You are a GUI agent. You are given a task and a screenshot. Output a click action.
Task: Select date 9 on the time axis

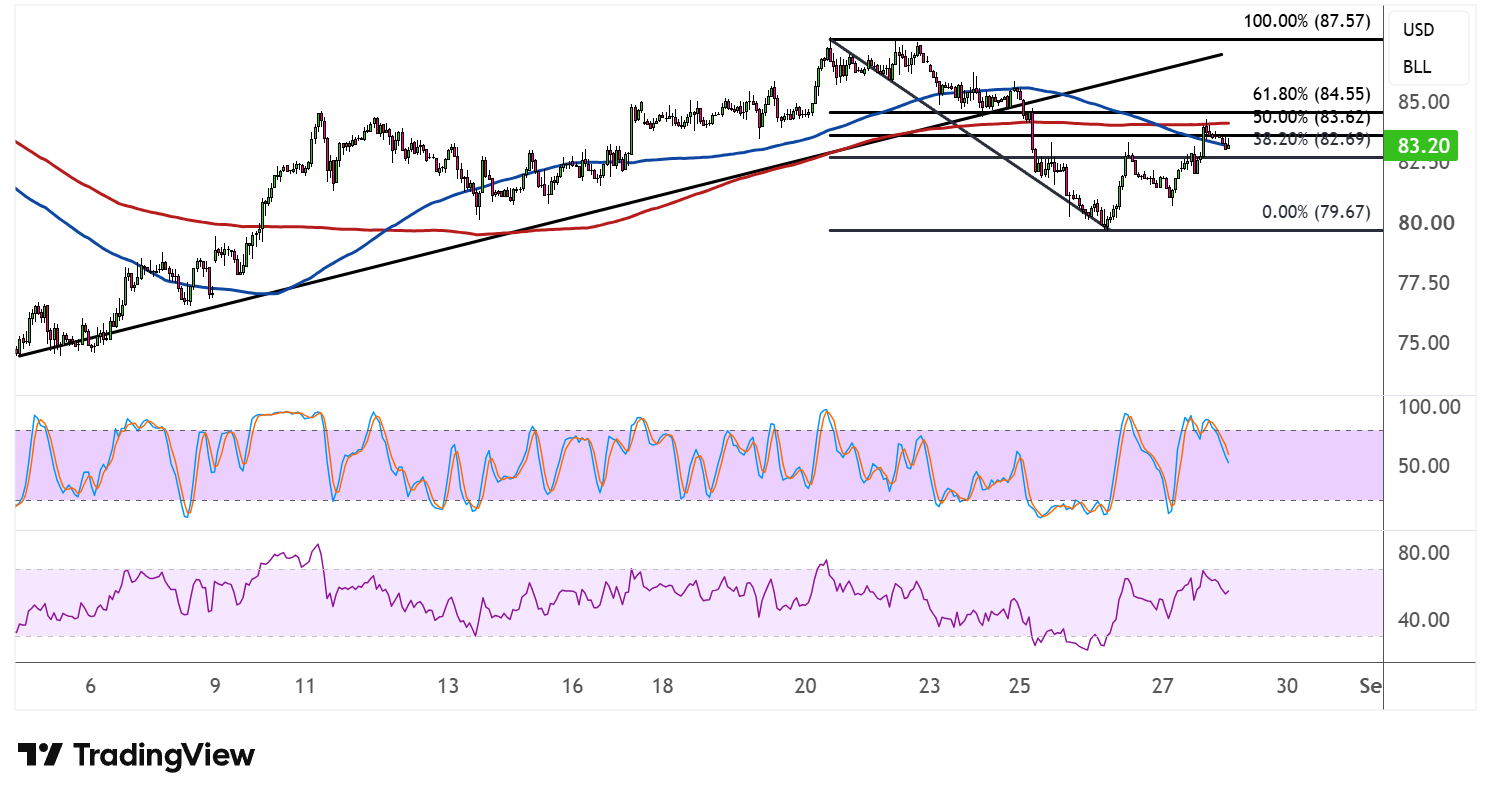[215, 687]
